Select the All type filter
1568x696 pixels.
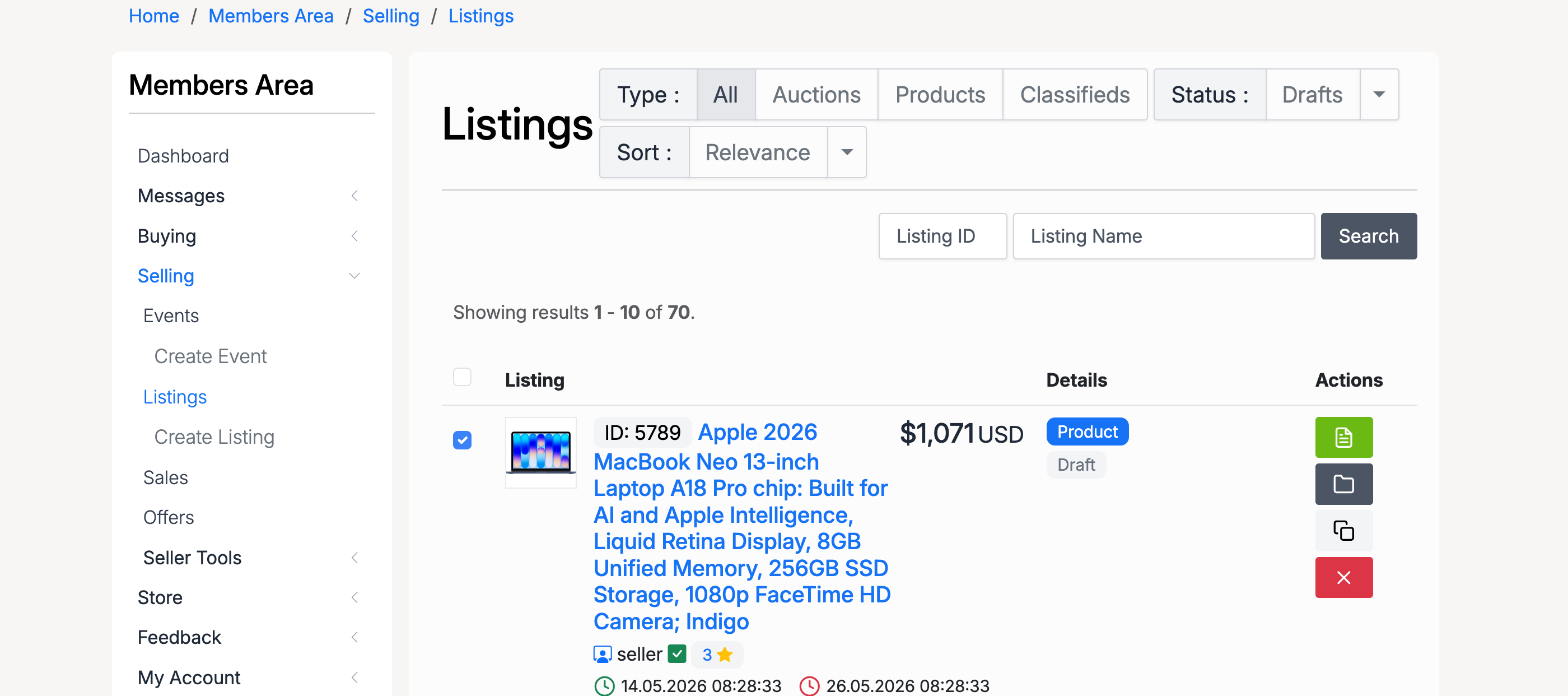tap(725, 94)
